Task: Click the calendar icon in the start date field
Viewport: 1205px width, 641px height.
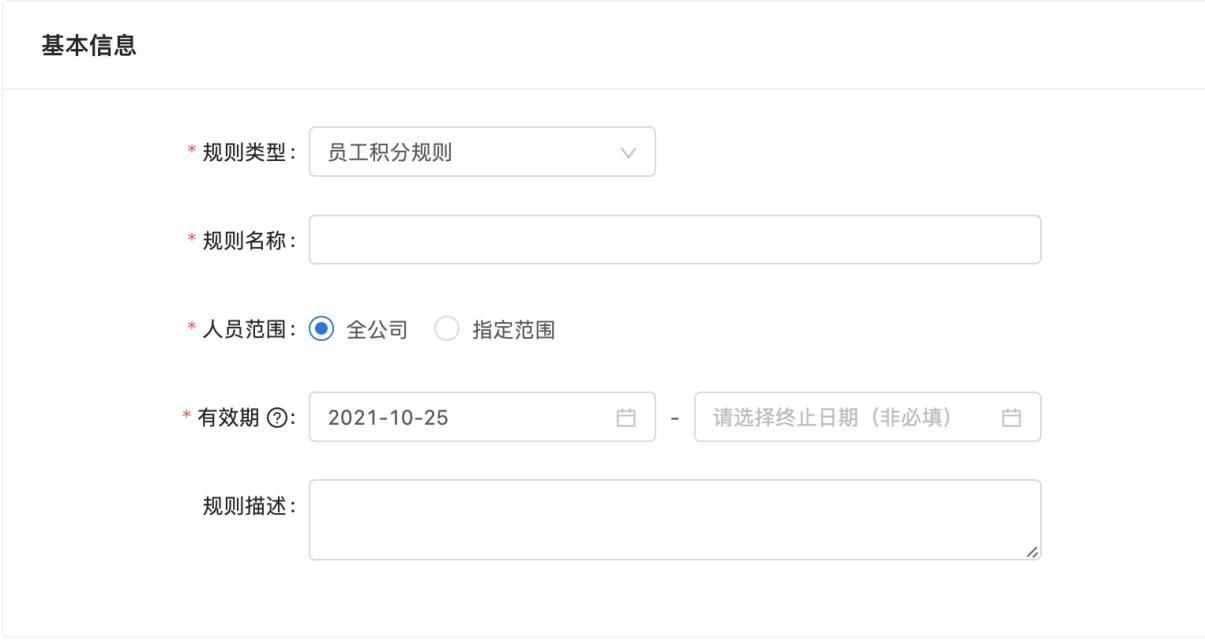Action: click(x=626, y=417)
